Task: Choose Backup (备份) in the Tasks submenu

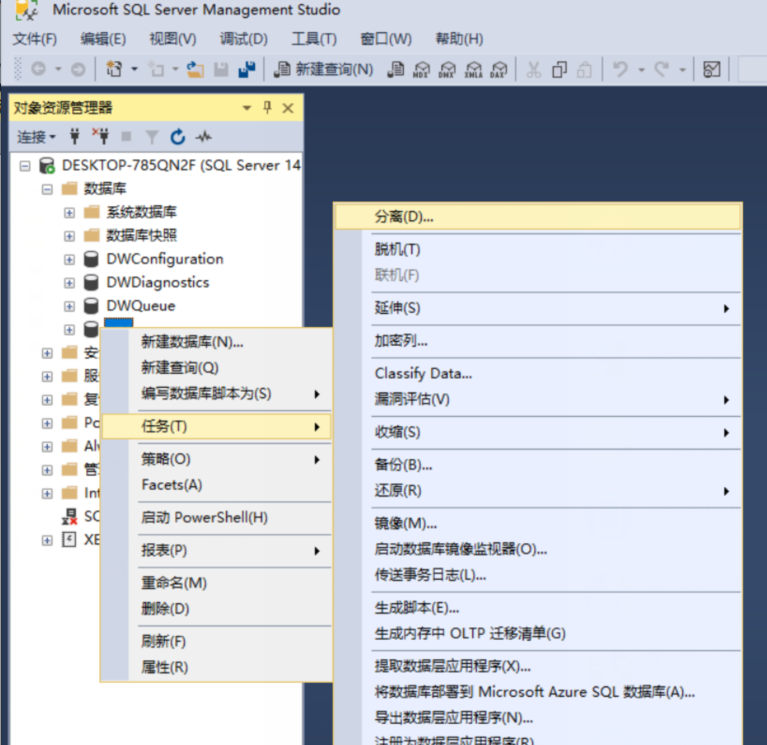Action: tap(538, 465)
